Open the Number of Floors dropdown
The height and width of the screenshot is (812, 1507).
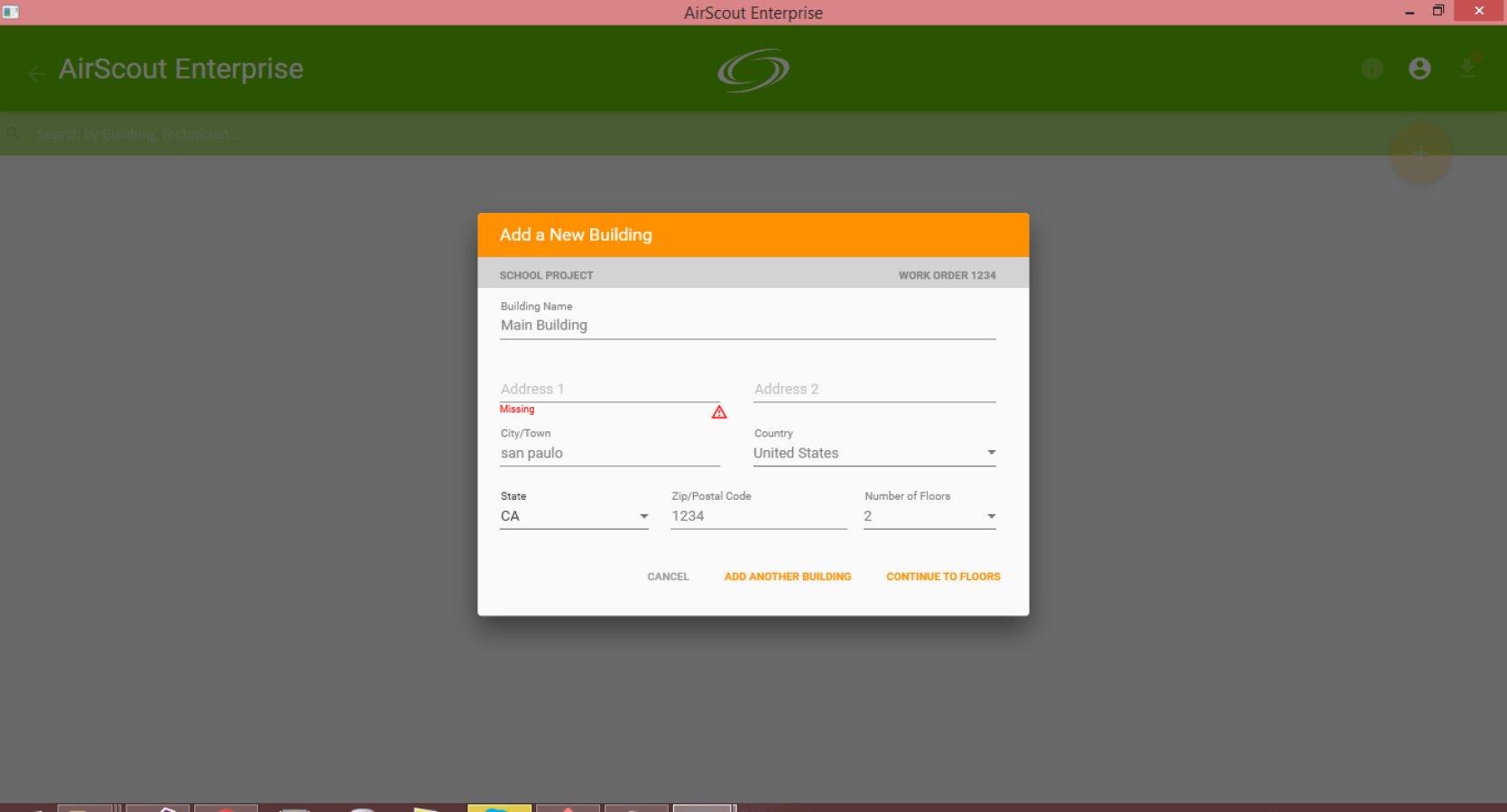(929, 516)
